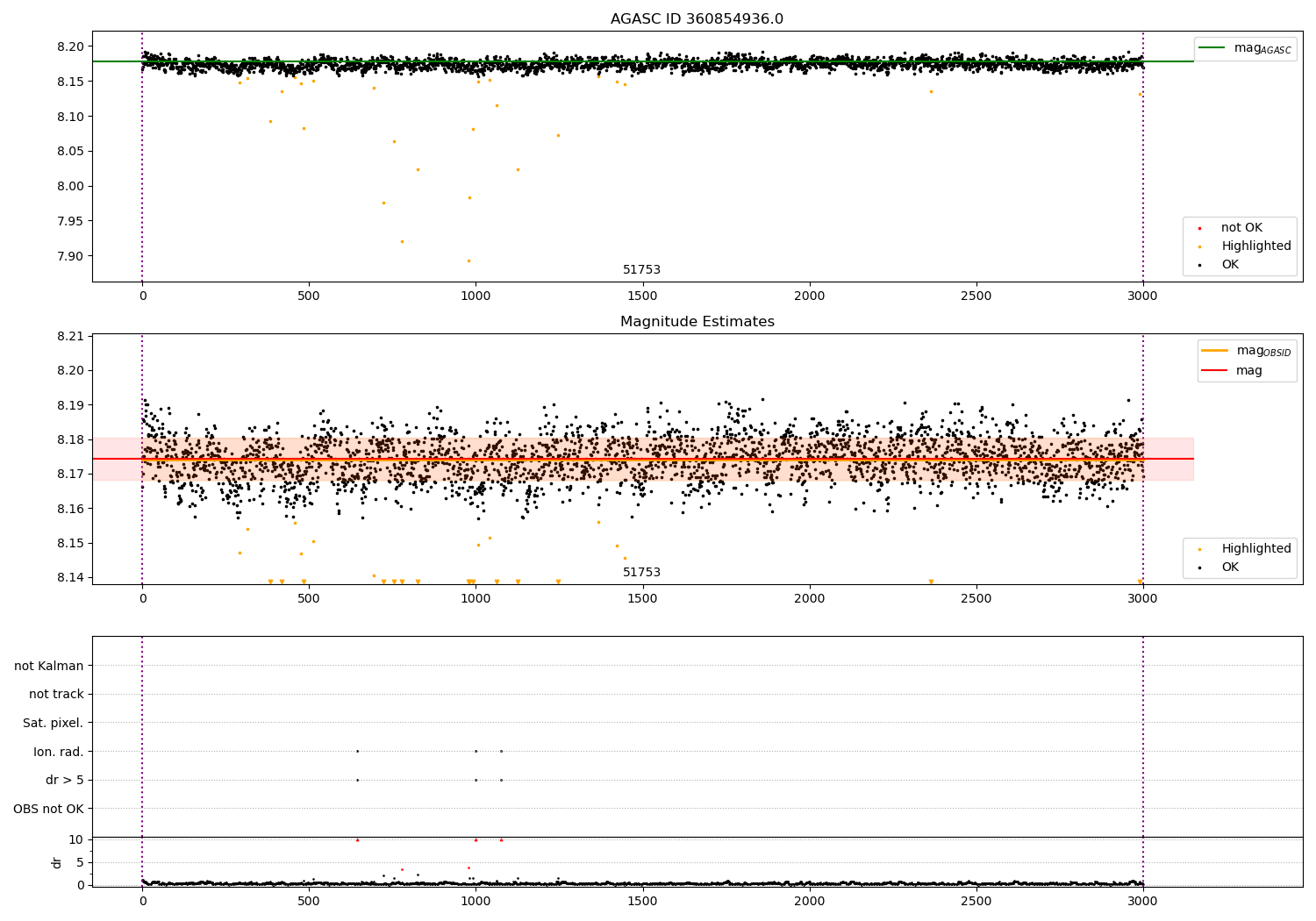Viewport: 1316px width, 921px height.
Task: Click the 'OK' legend entry in middle plot
Action: 1230,568
